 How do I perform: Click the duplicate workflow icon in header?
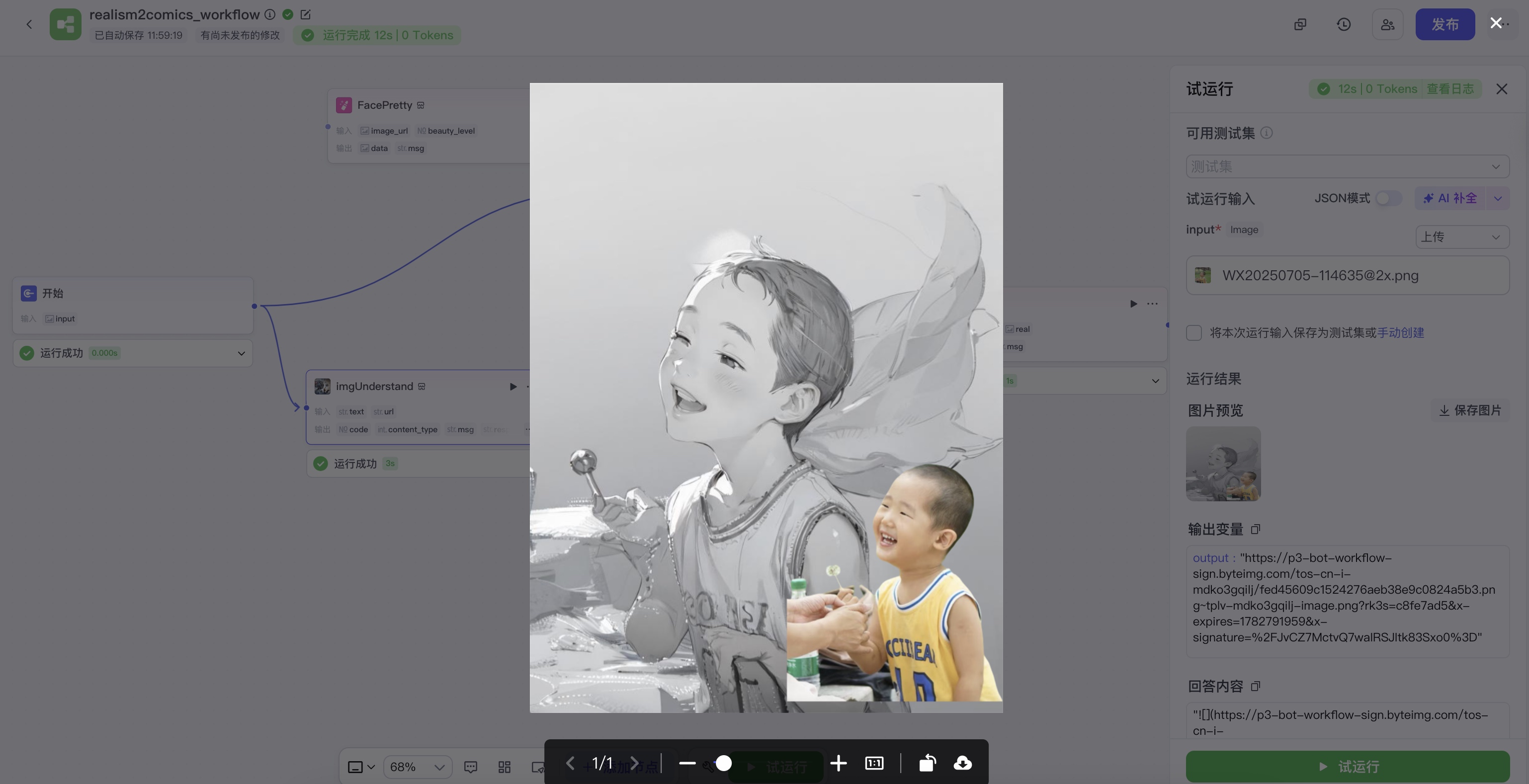click(x=1300, y=24)
